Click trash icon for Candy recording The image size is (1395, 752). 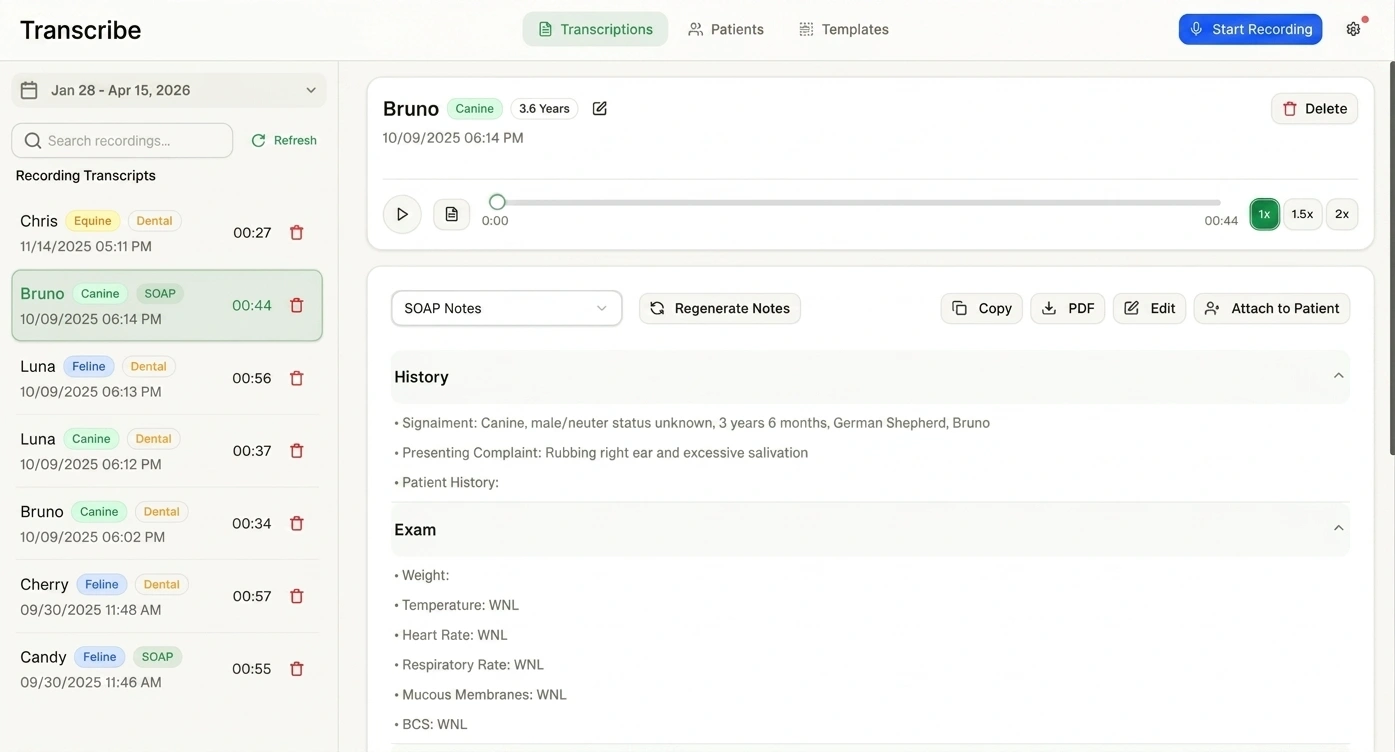pyautogui.click(x=297, y=669)
